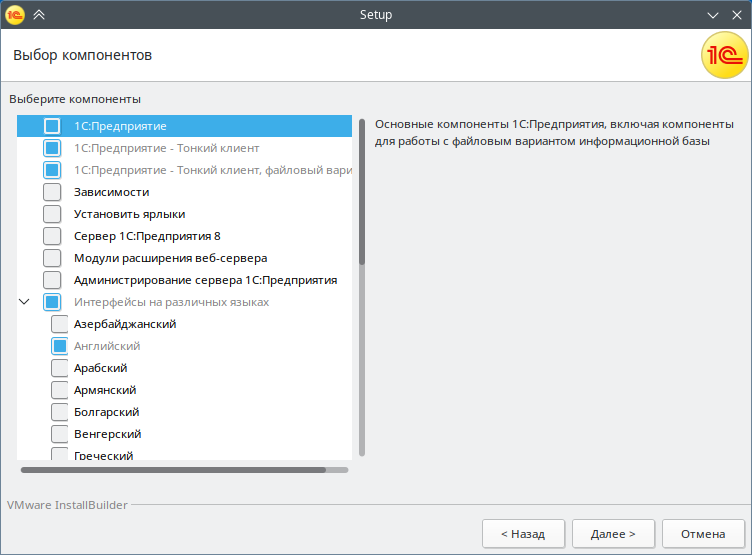Viewport: 752px width, 555px height.
Task: Select the Болгарский language item
Action: [106, 412]
